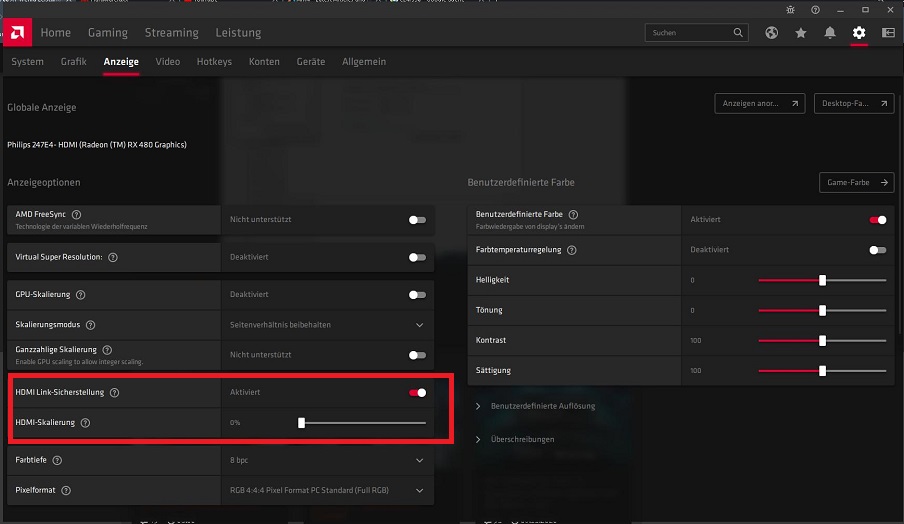Click the AMD logo icon
The image size is (904, 524).
tap(17, 32)
